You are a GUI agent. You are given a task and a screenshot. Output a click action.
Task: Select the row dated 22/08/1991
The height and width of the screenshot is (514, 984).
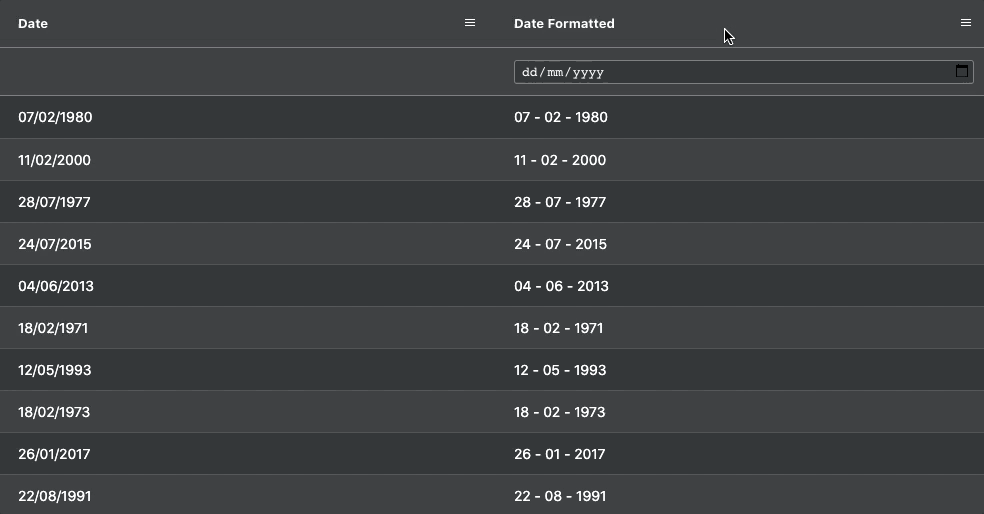point(492,495)
